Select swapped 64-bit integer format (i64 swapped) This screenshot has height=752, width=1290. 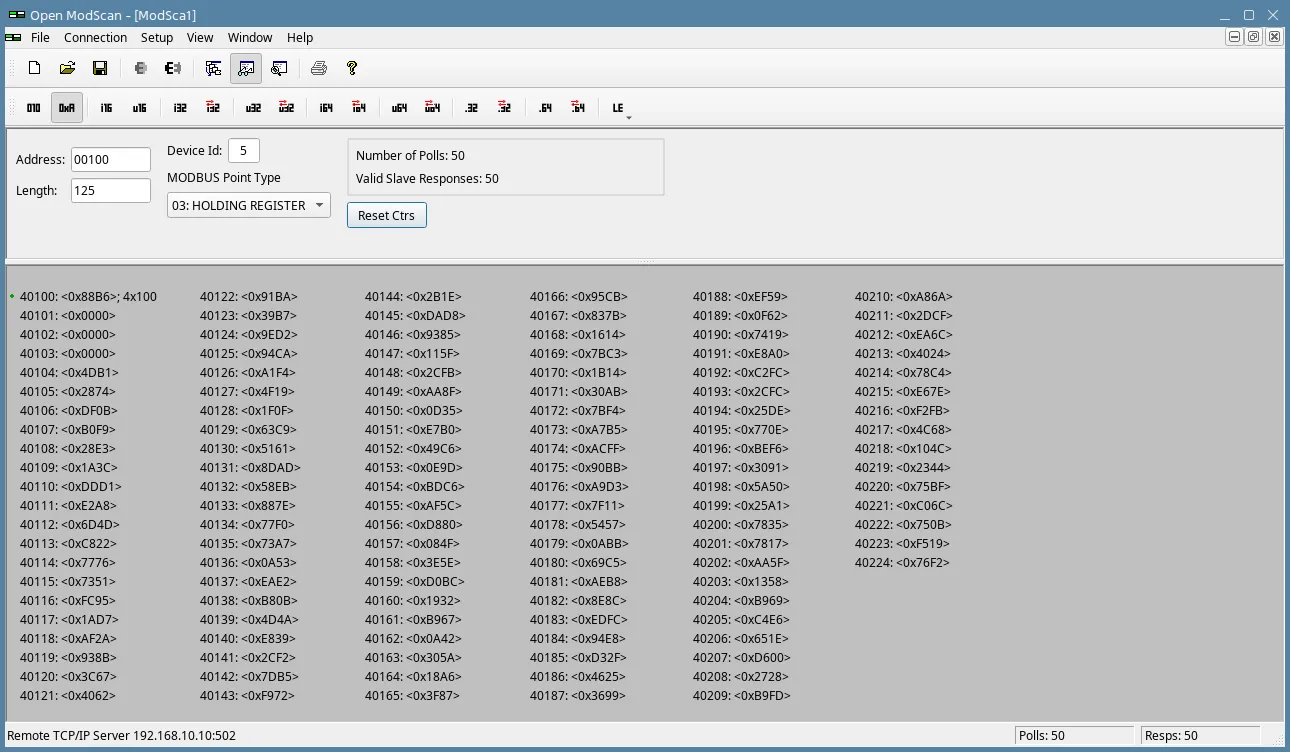359,107
